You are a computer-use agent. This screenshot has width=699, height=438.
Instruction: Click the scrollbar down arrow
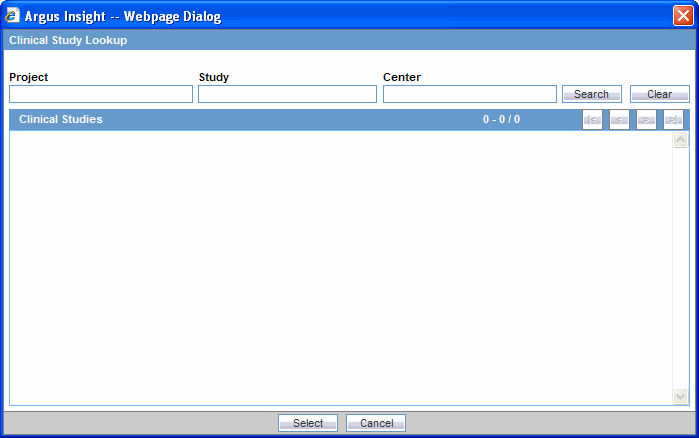coord(680,396)
